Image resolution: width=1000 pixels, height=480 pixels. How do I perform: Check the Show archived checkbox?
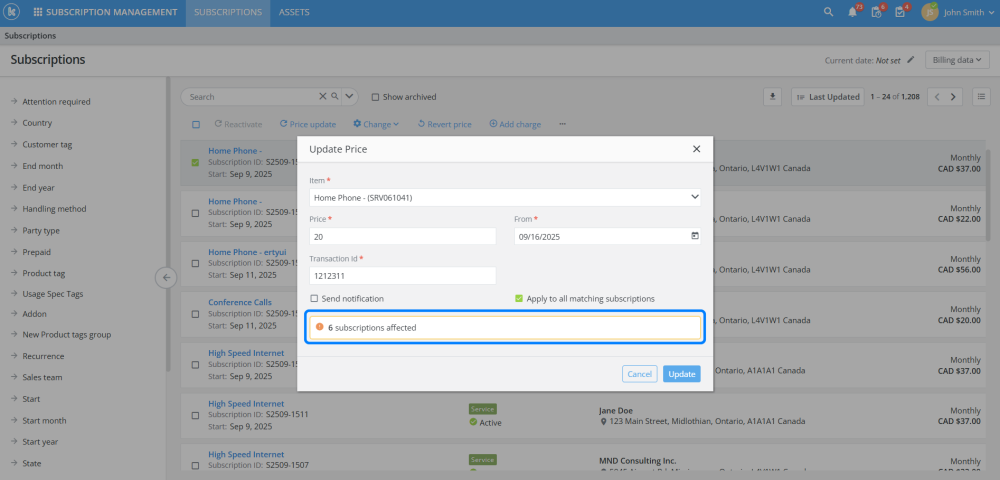point(375,97)
